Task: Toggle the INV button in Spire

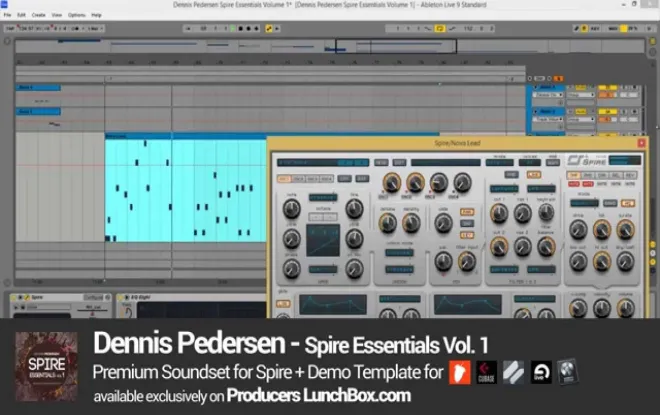Action: point(467,223)
